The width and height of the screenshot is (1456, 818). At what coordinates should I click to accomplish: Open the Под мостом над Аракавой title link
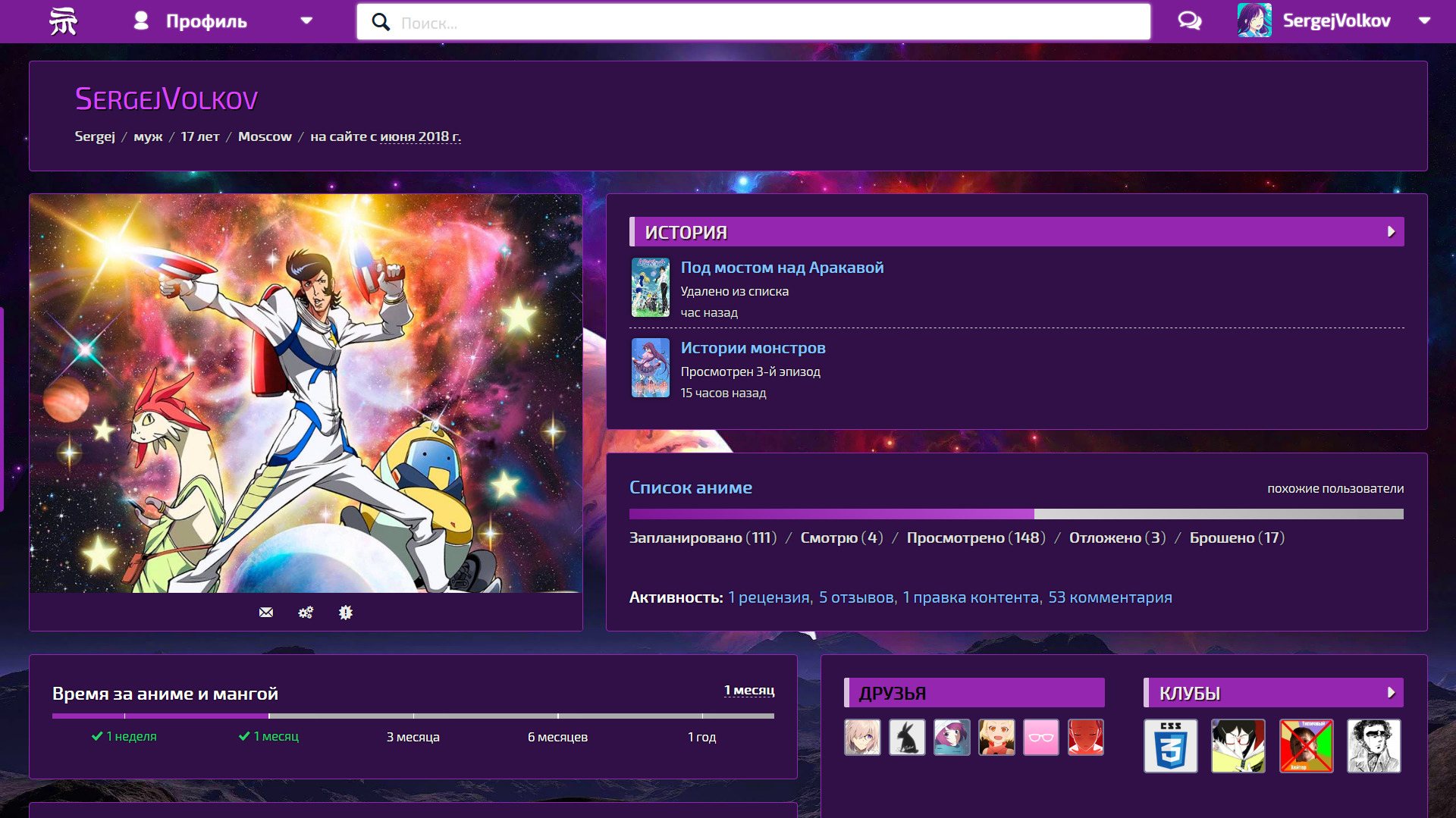tap(782, 268)
